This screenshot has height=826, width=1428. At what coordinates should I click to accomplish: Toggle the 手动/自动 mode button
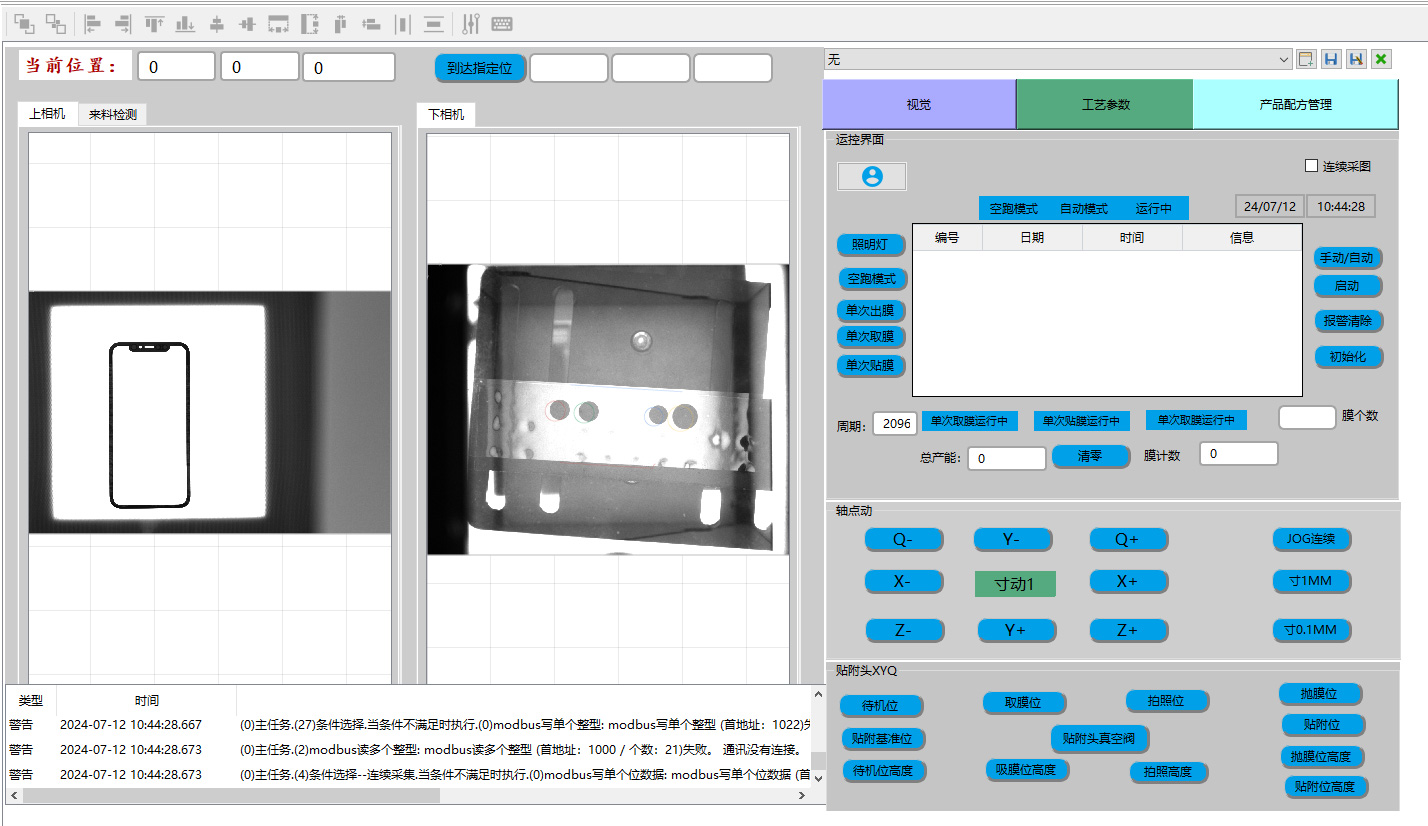(x=1347, y=258)
